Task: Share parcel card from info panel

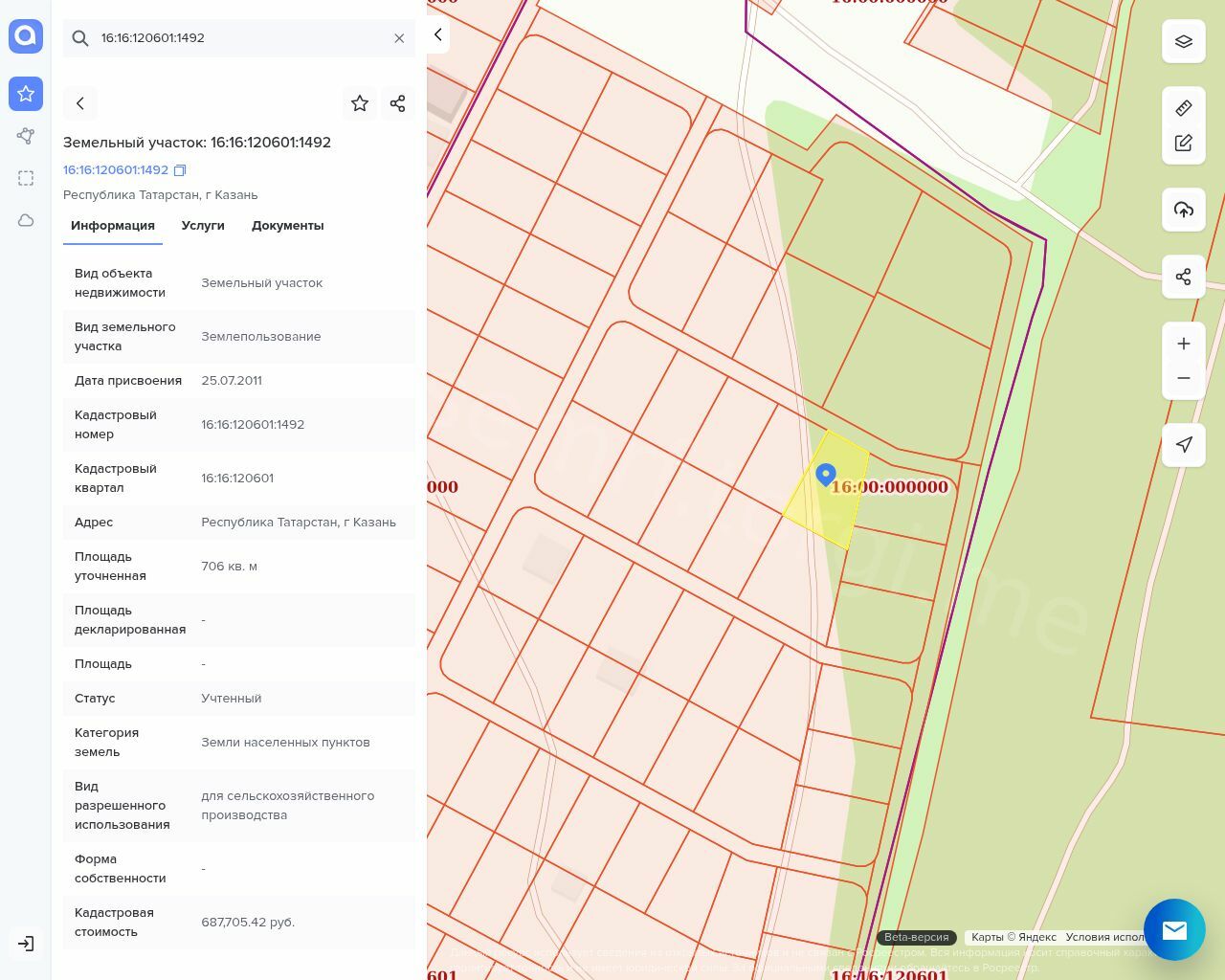Action: (x=398, y=103)
